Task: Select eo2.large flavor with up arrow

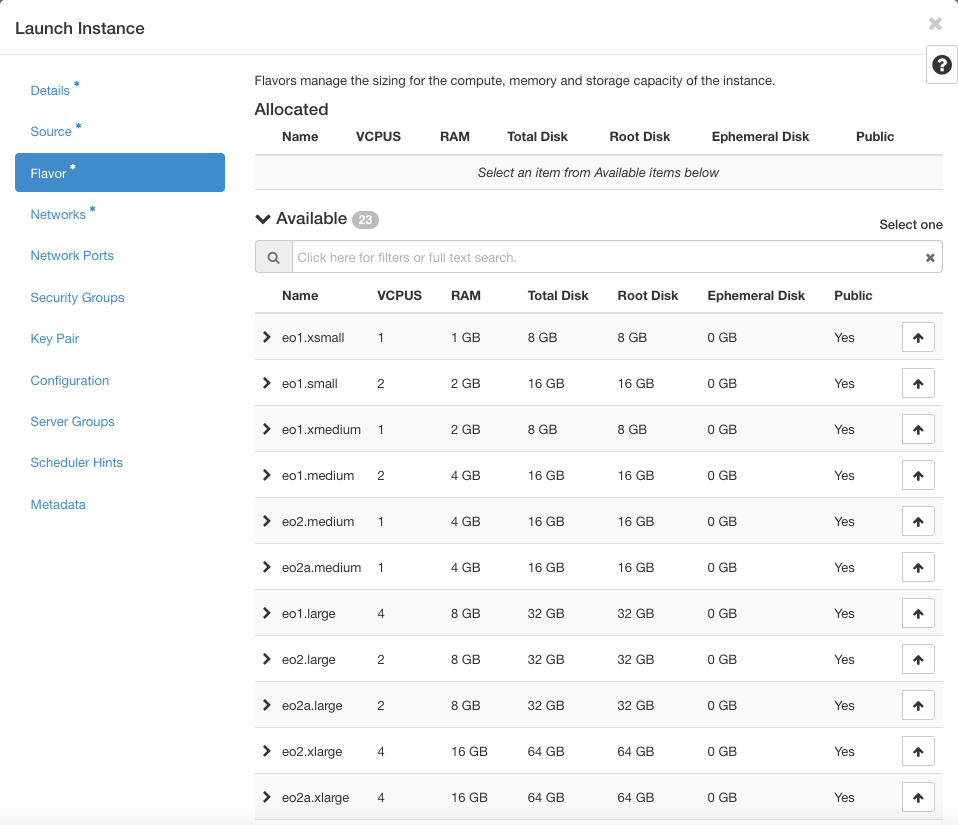Action: coord(917,660)
